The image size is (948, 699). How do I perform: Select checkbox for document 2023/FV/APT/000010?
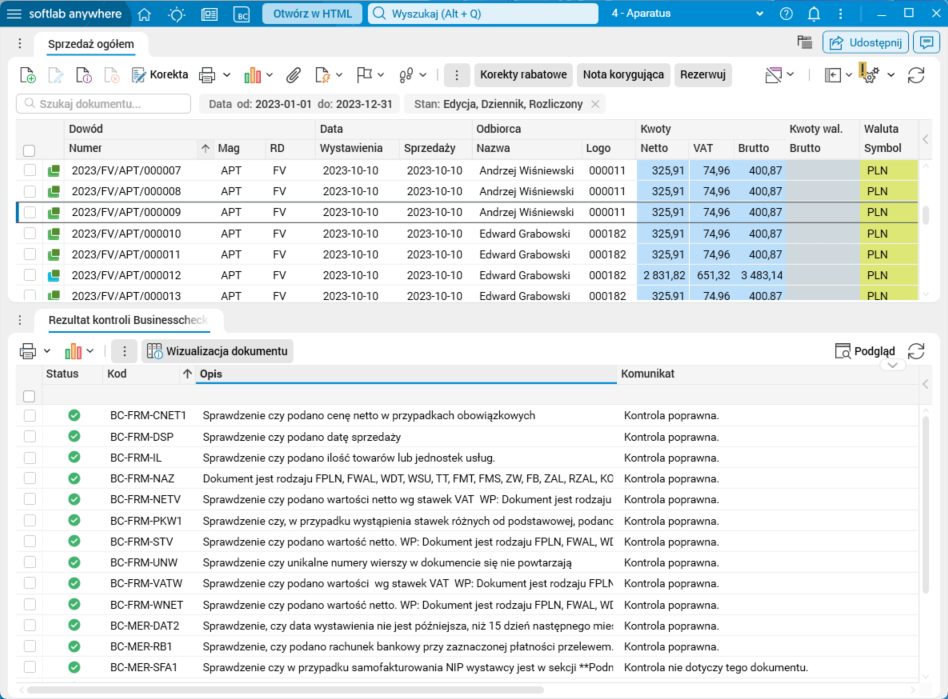pos(30,234)
